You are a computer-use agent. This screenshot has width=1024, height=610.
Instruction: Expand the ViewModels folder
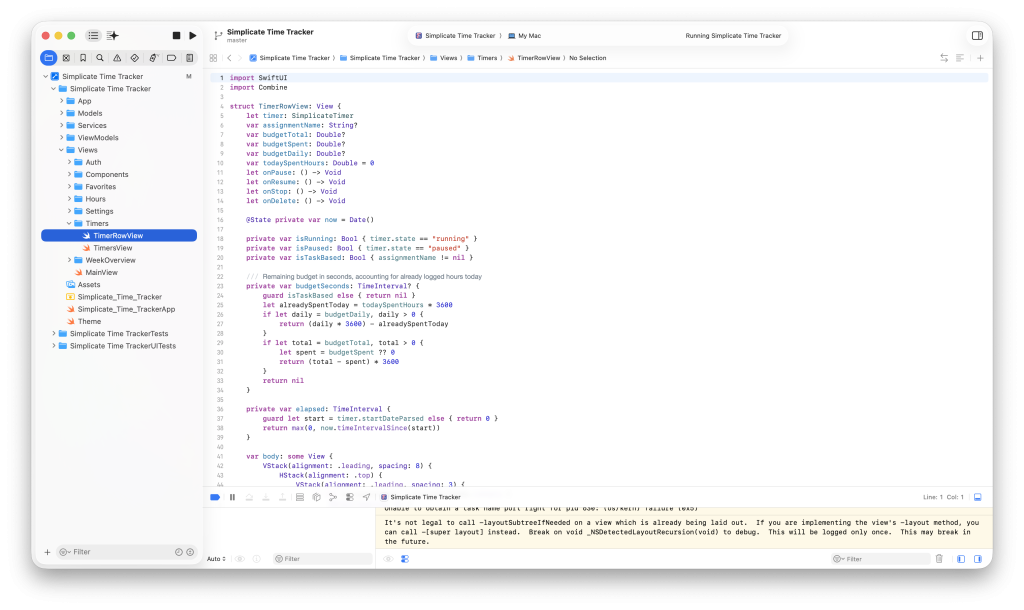[x=61, y=138]
